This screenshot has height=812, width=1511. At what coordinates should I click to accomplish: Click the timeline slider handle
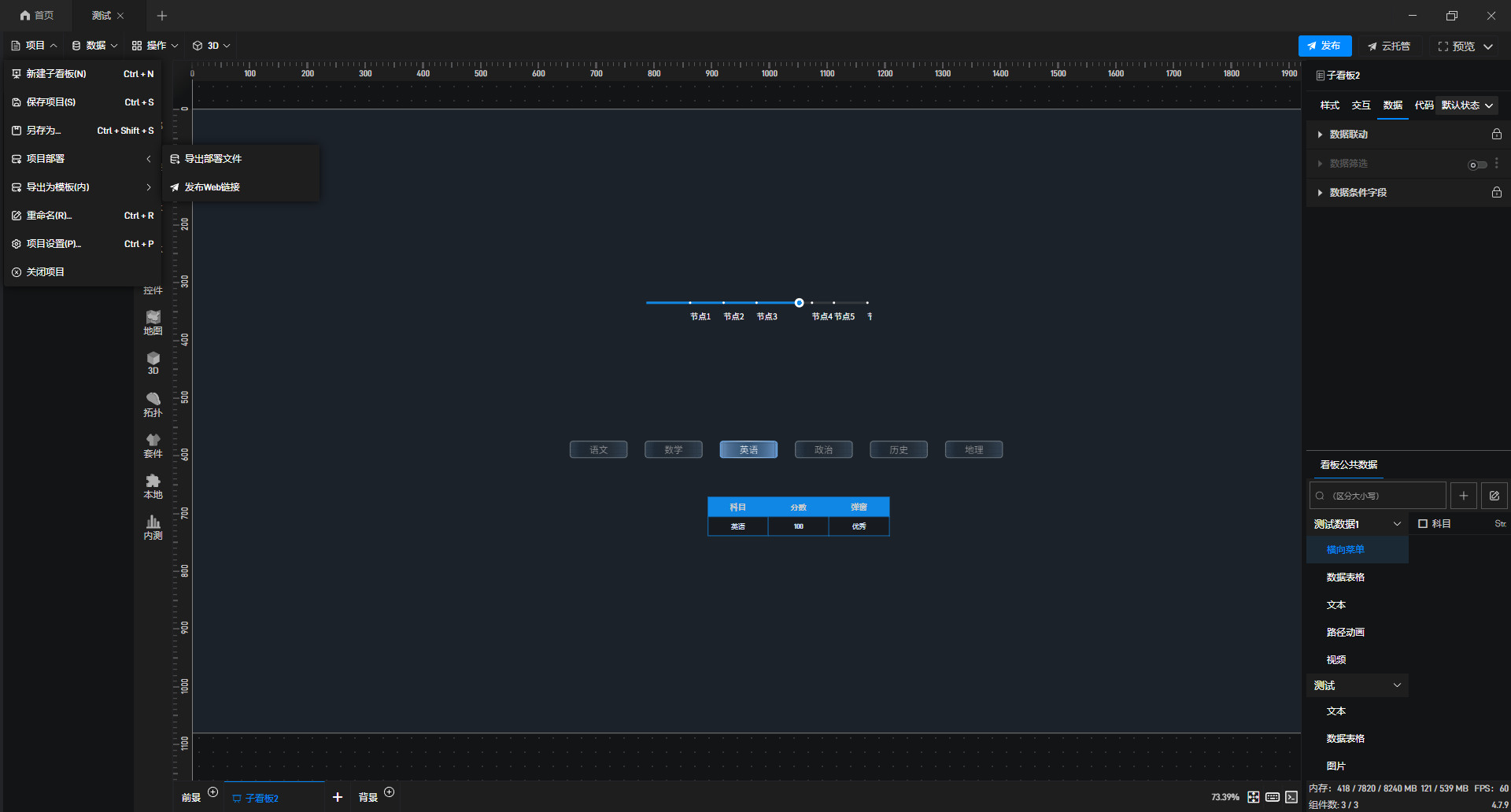pyautogui.click(x=799, y=303)
